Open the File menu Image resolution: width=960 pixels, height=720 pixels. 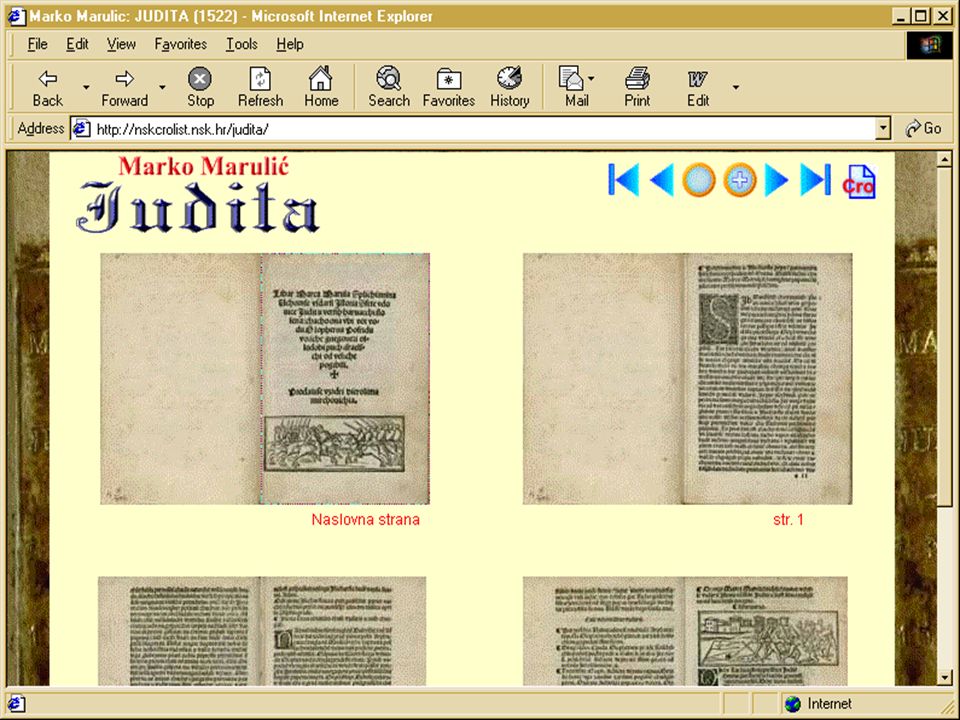[x=37, y=44]
